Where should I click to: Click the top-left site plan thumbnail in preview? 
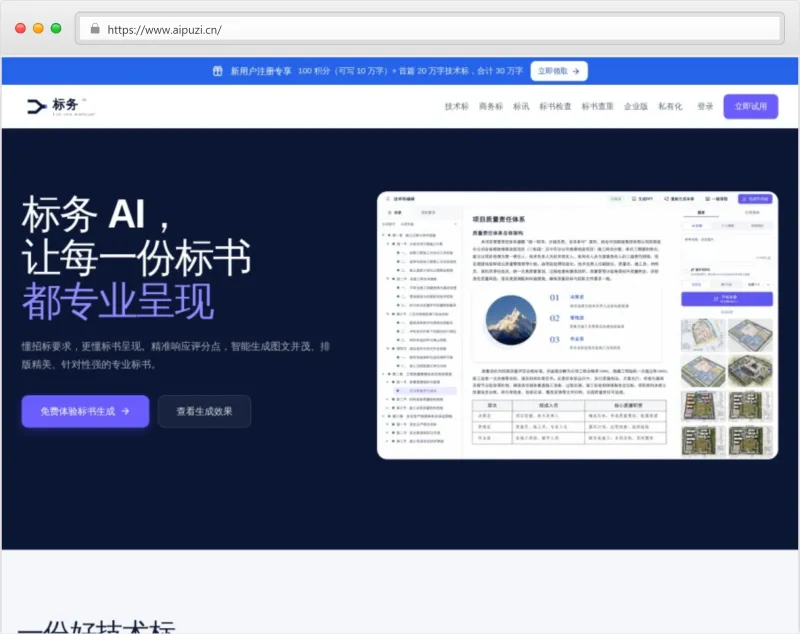coord(703,335)
